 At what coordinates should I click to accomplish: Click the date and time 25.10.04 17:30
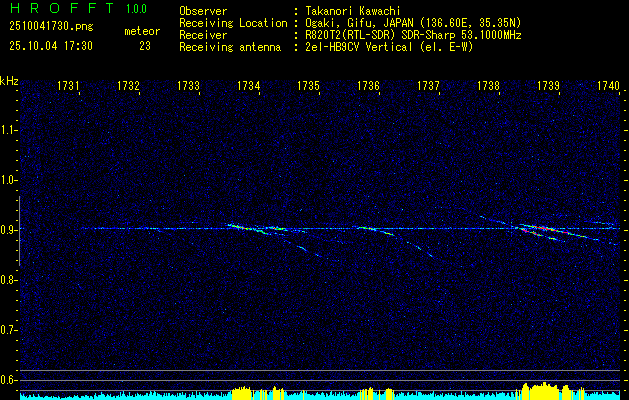click(51, 46)
